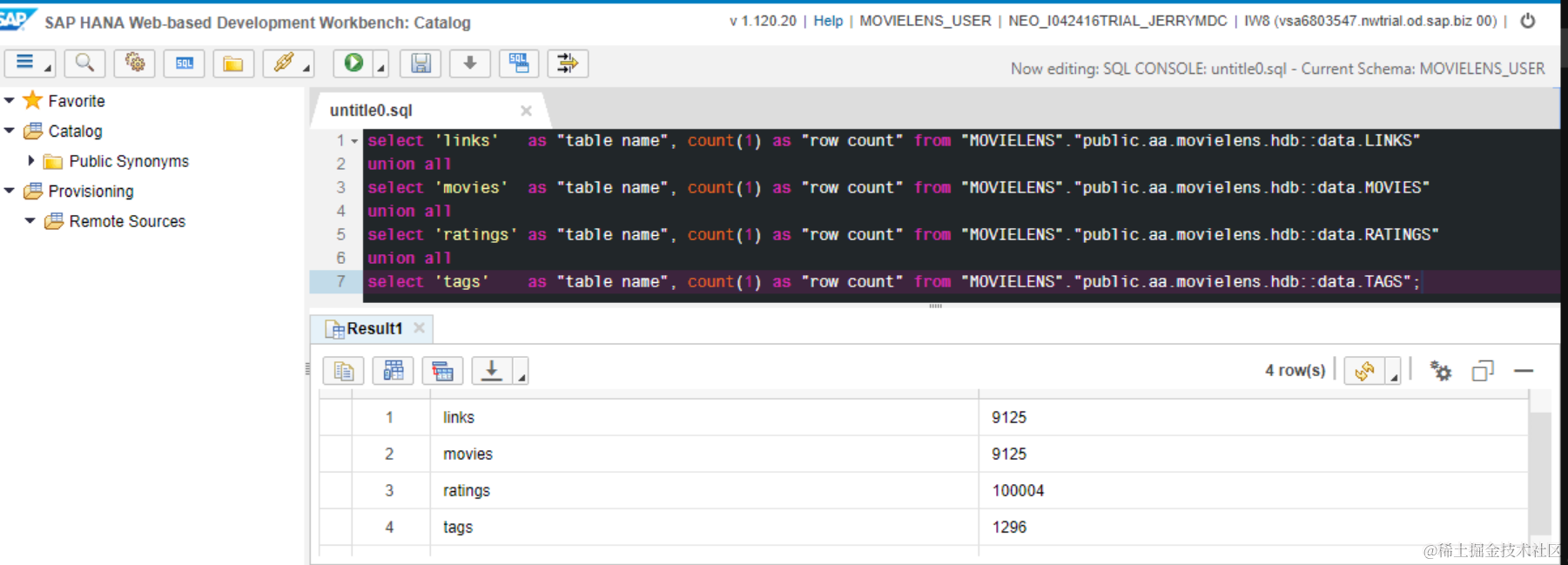Click editor line number 5
This screenshot has width=1568, height=565.
pos(340,234)
